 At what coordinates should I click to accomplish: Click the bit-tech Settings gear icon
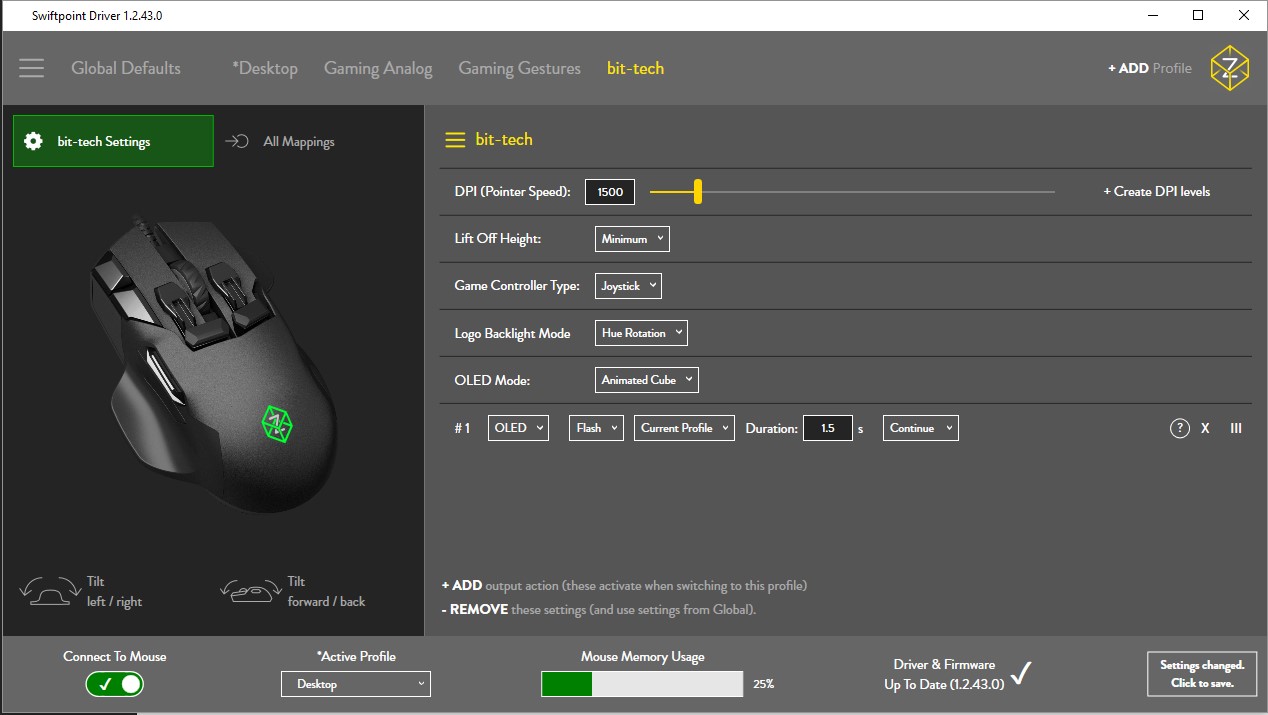click(33, 141)
